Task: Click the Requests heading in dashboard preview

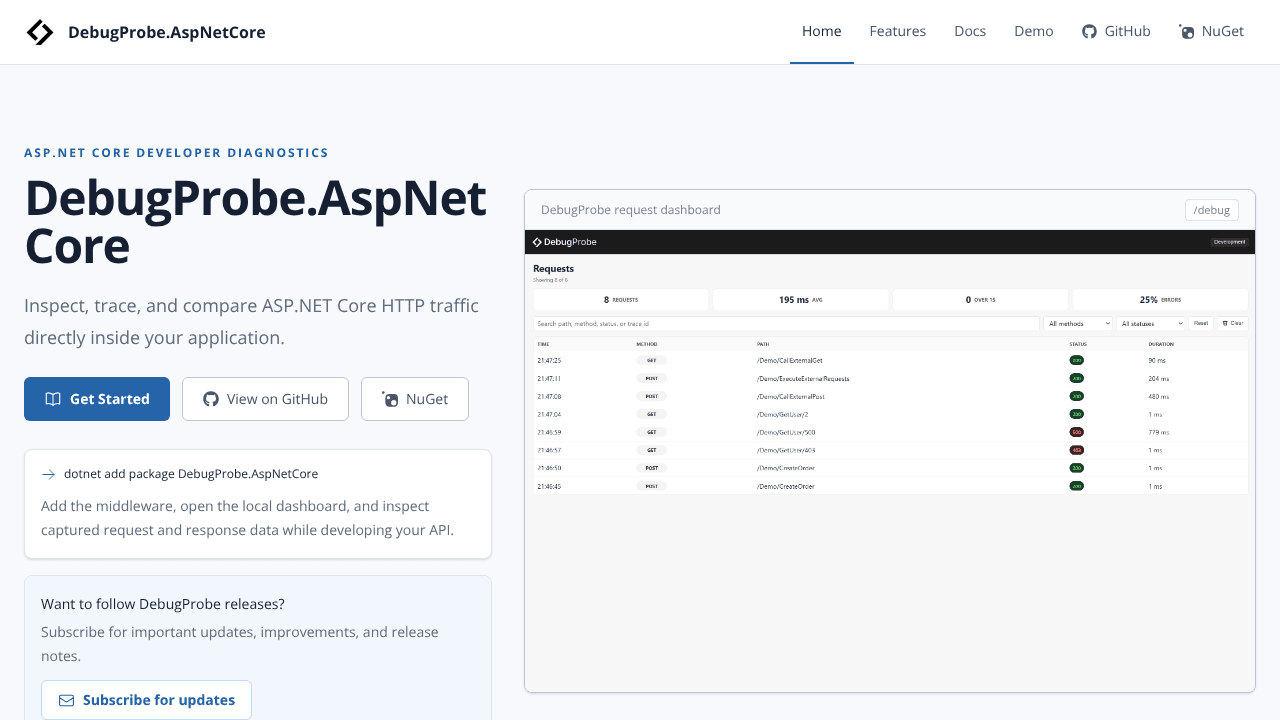Action: point(553,269)
